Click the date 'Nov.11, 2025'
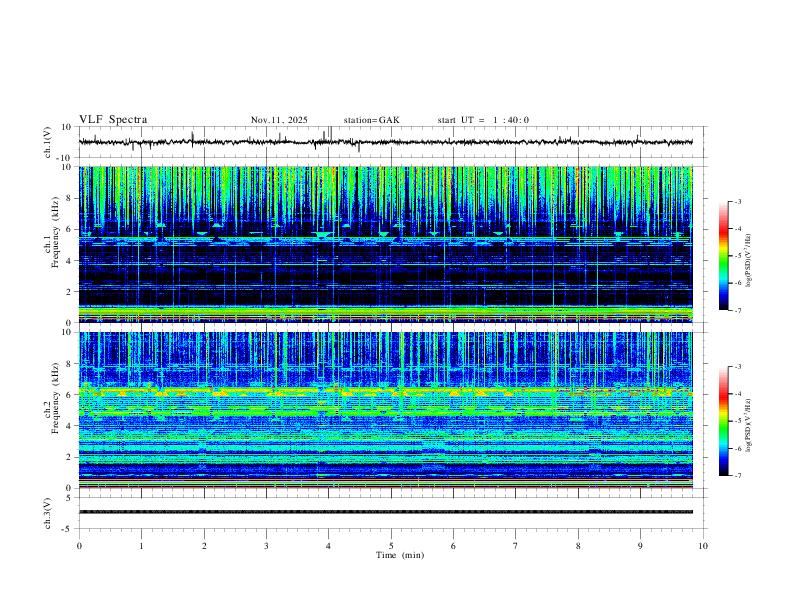Viewport: 792px width, 612px height. click(x=279, y=120)
